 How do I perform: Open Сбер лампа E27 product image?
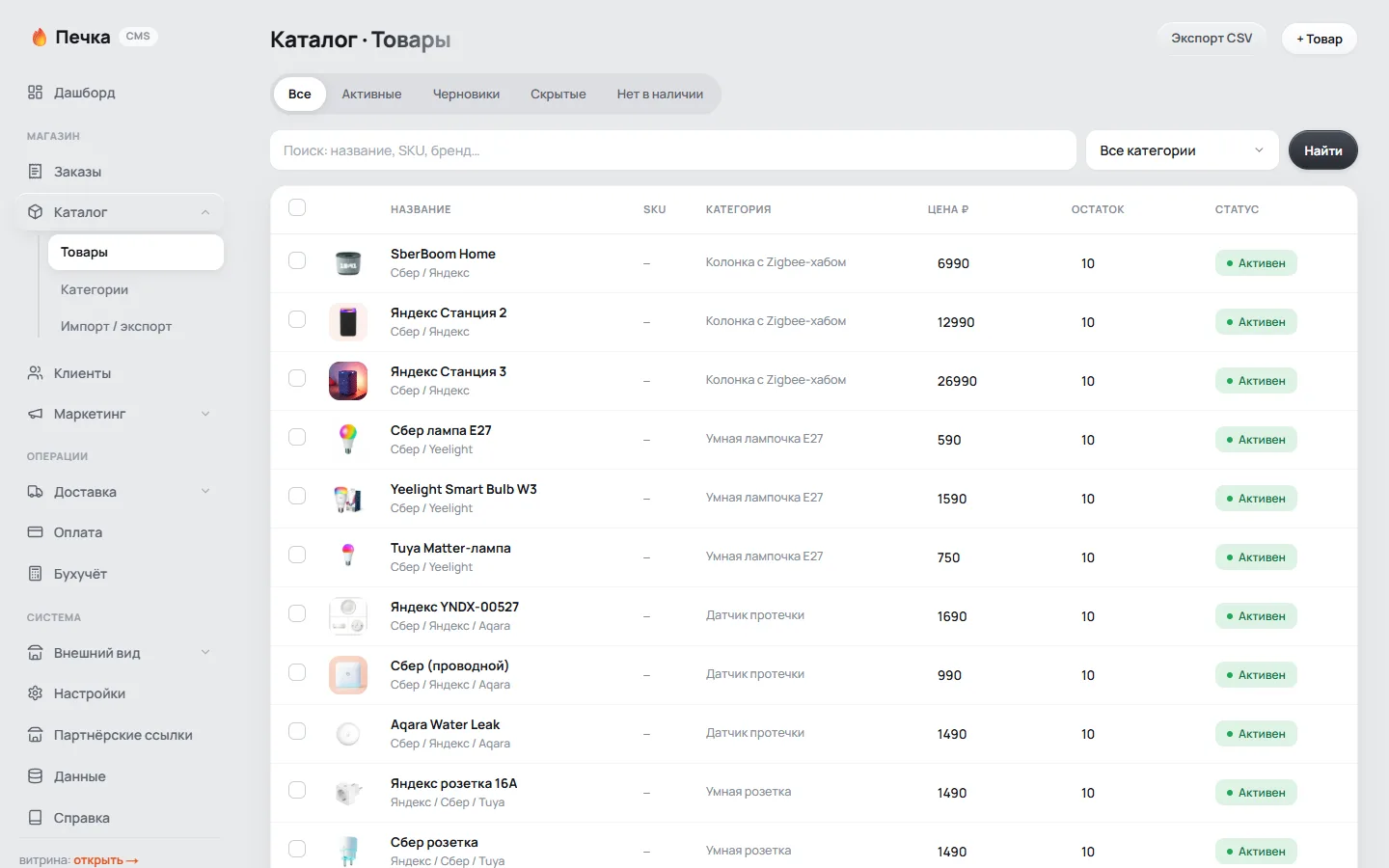348,440
